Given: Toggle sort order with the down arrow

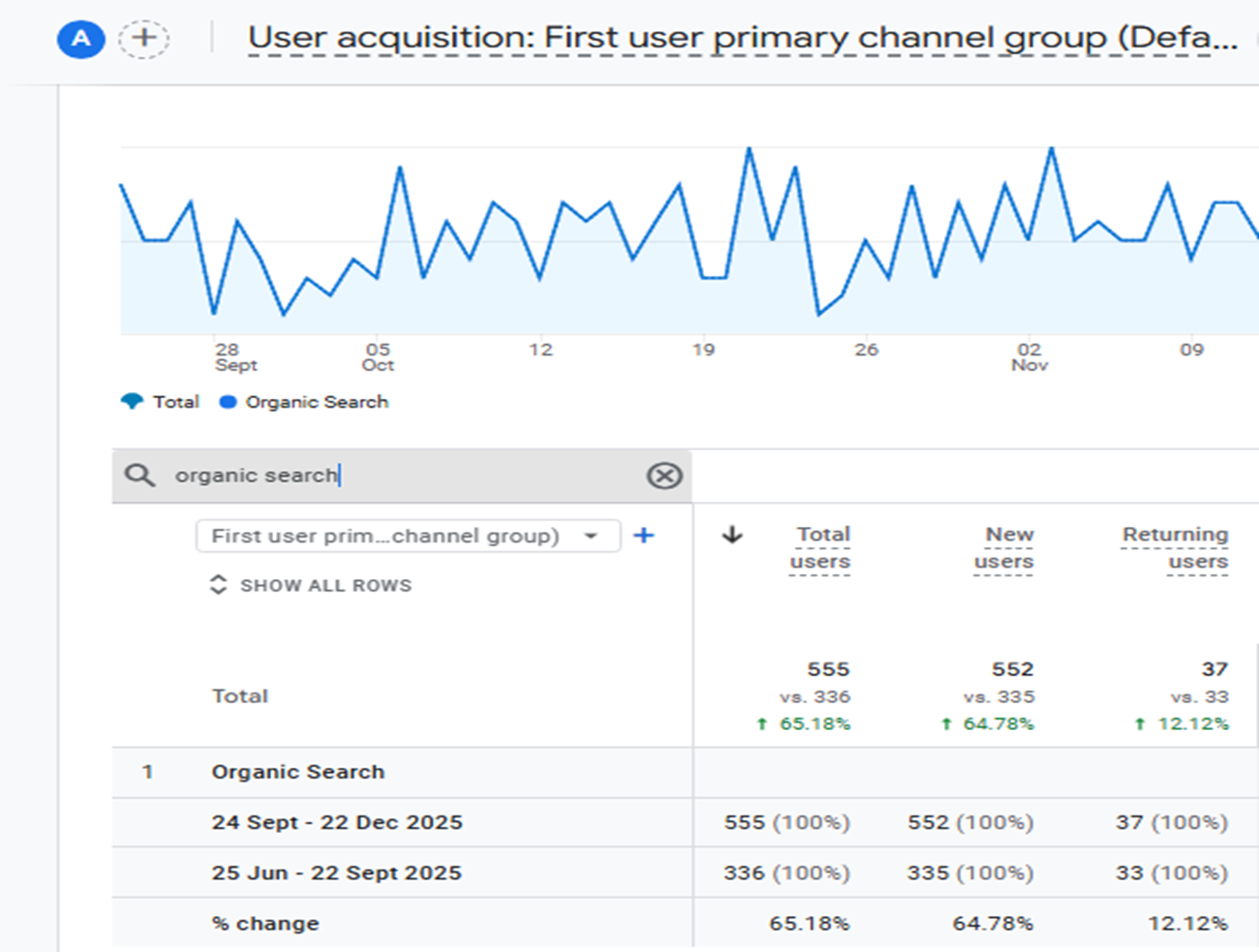Looking at the screenshot, I should (x=732, y=535).
